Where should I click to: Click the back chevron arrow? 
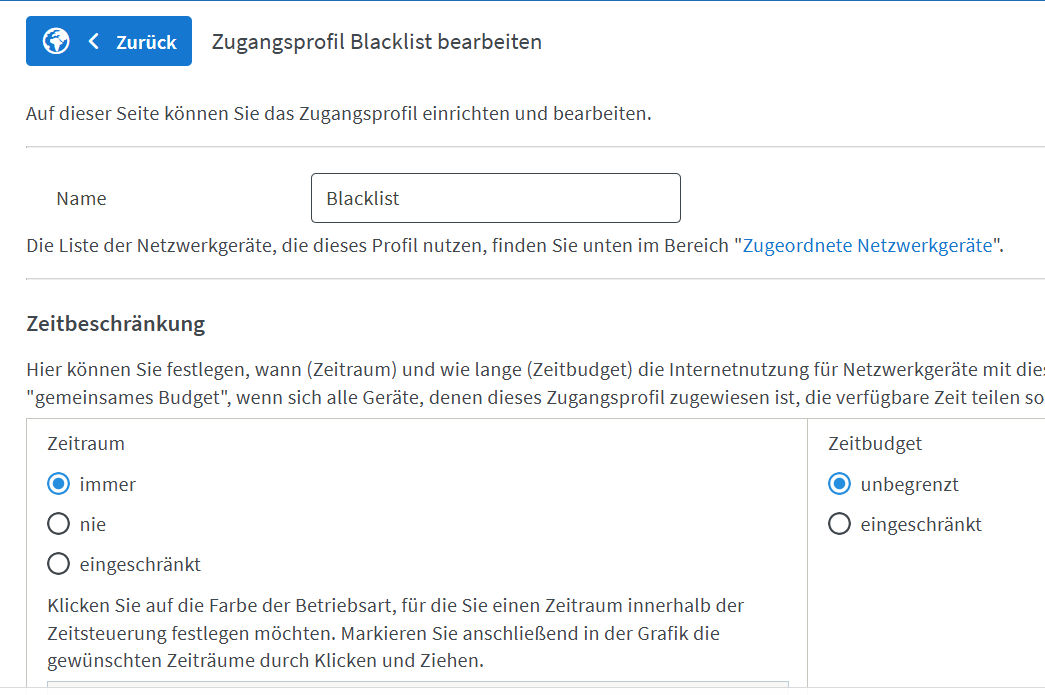tap(94, 41)
